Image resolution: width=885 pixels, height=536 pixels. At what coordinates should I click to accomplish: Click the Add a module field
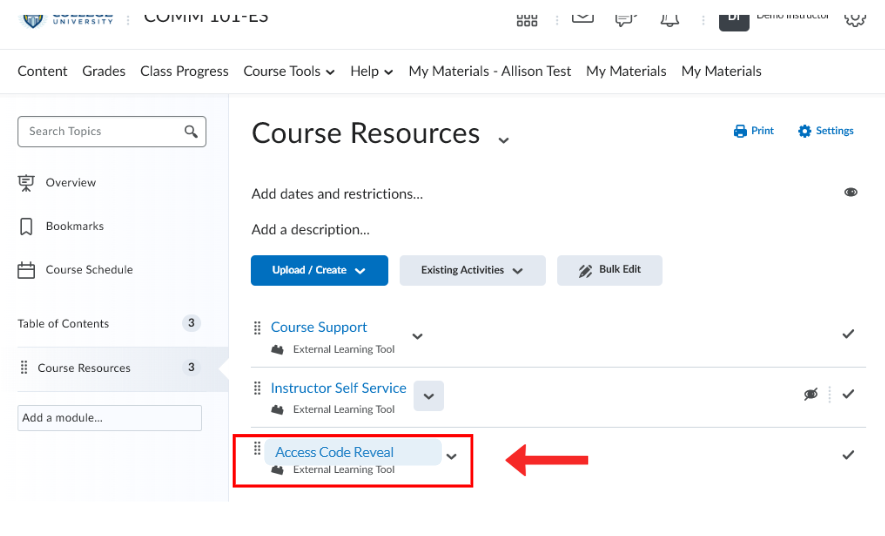[109, 418]
